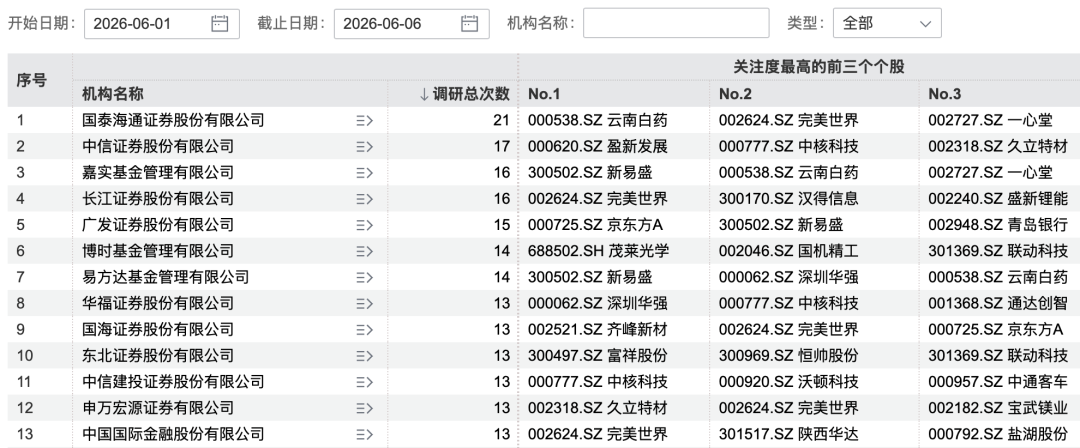Focus the 开始日期 date field
1080x448 pixels.
(x=162, y=23)
